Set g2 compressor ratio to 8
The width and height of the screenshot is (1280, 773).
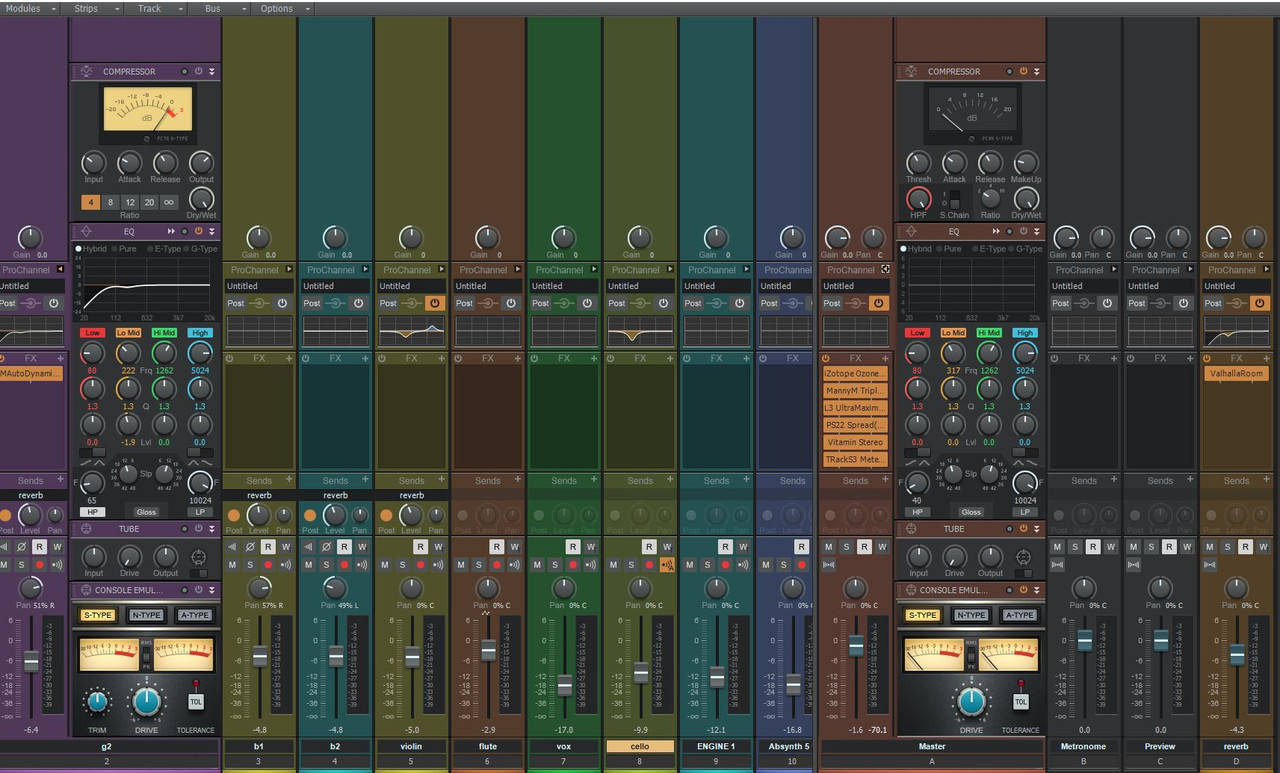pos(110,202)
